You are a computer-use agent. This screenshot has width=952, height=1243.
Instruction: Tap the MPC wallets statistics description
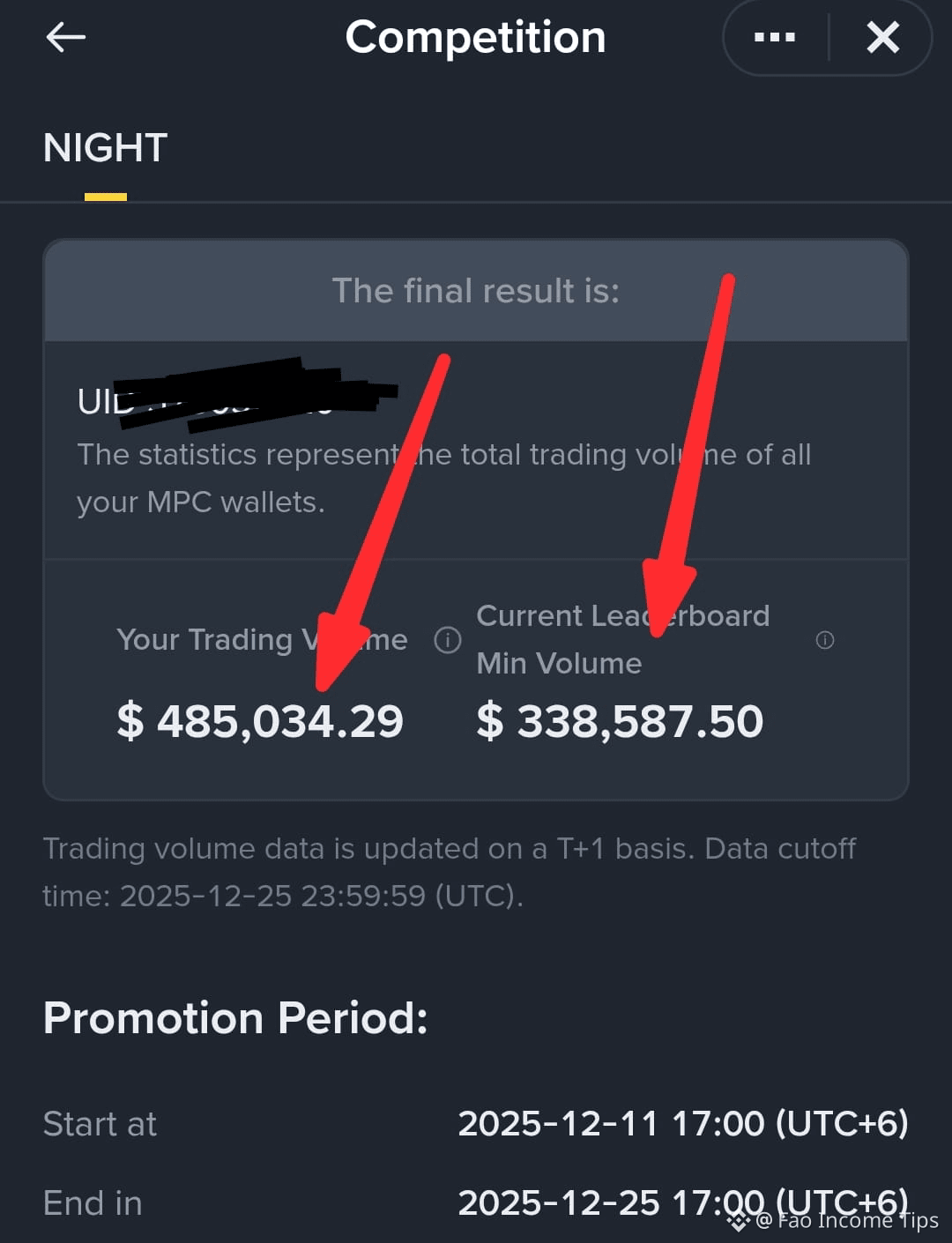pyautogui.click(x=444, y=478)
